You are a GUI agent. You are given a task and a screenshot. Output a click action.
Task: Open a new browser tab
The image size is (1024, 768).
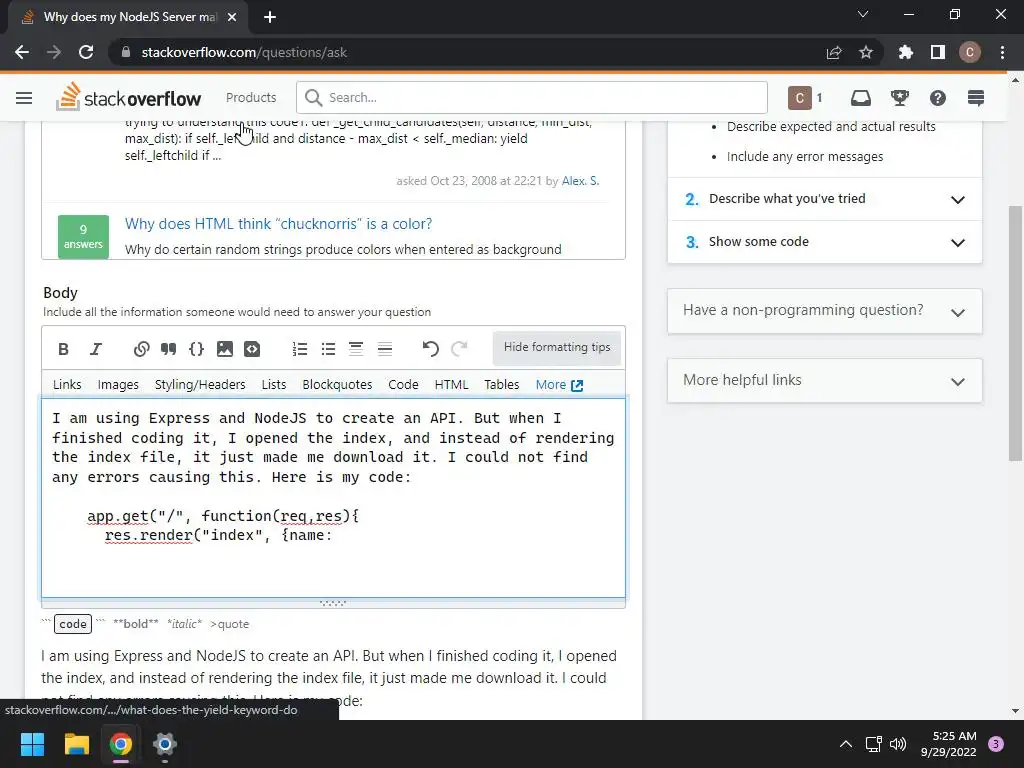click(270, 17)
